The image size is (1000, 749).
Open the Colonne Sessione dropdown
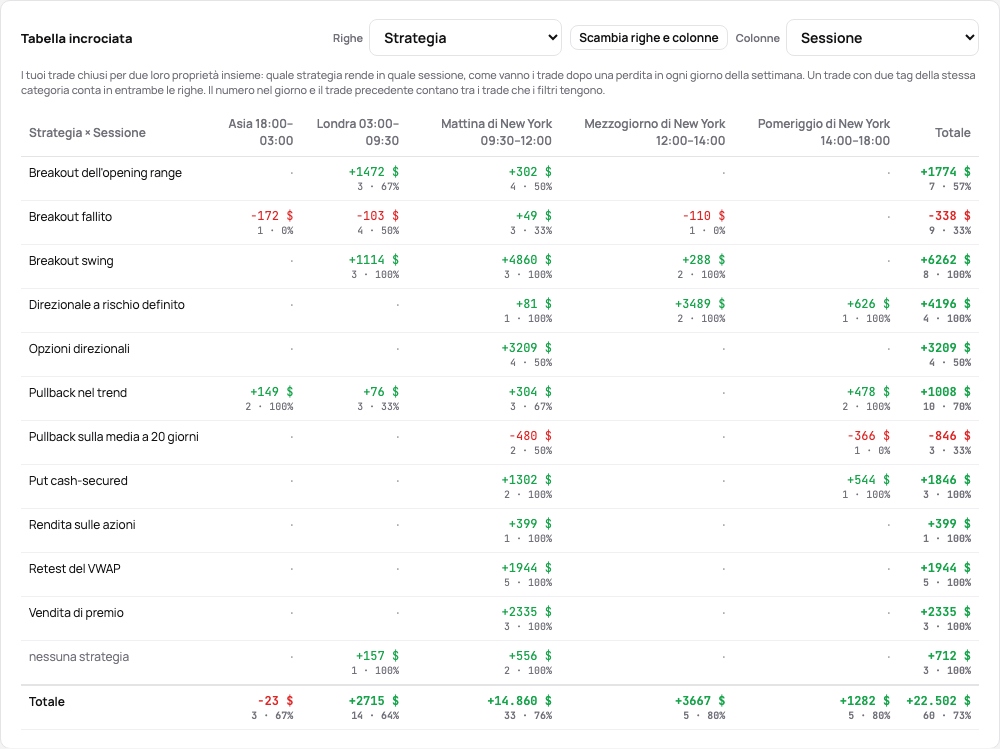pyautogui.click(x=882, y=38)
